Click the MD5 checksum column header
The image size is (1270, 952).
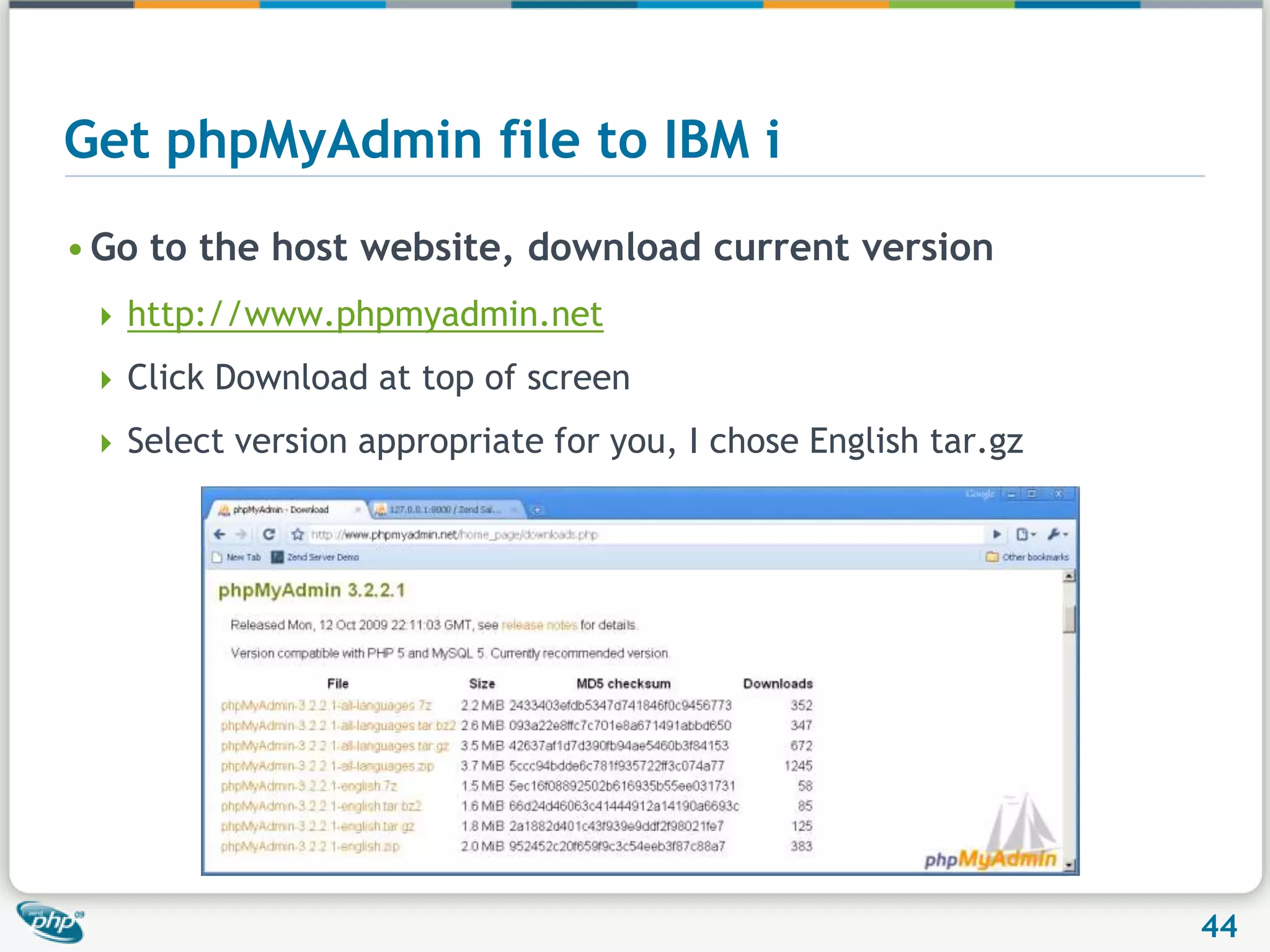pyautogui.click(x=623, y=684)
